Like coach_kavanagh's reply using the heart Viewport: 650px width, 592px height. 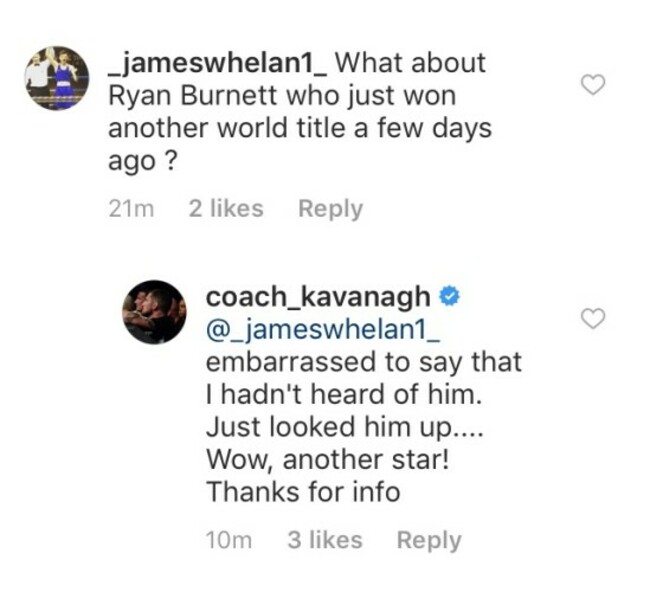coord(594,319)
